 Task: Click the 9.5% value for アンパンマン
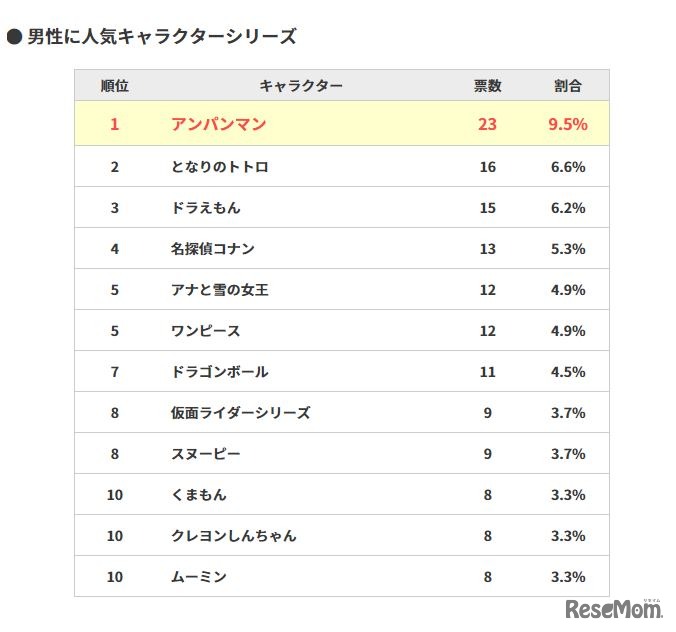567,125
